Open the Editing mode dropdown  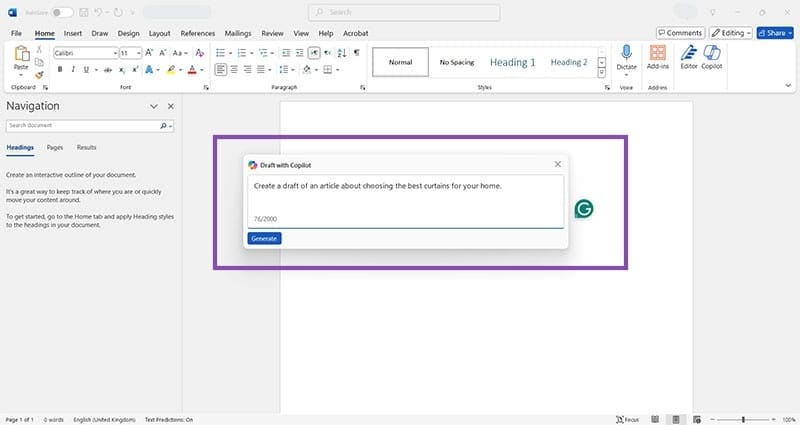(x=731, y=33)
